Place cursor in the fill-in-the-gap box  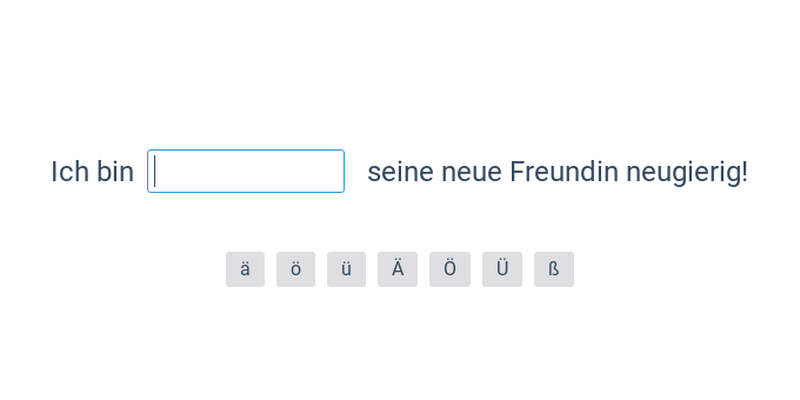click(x=246, y=171)
